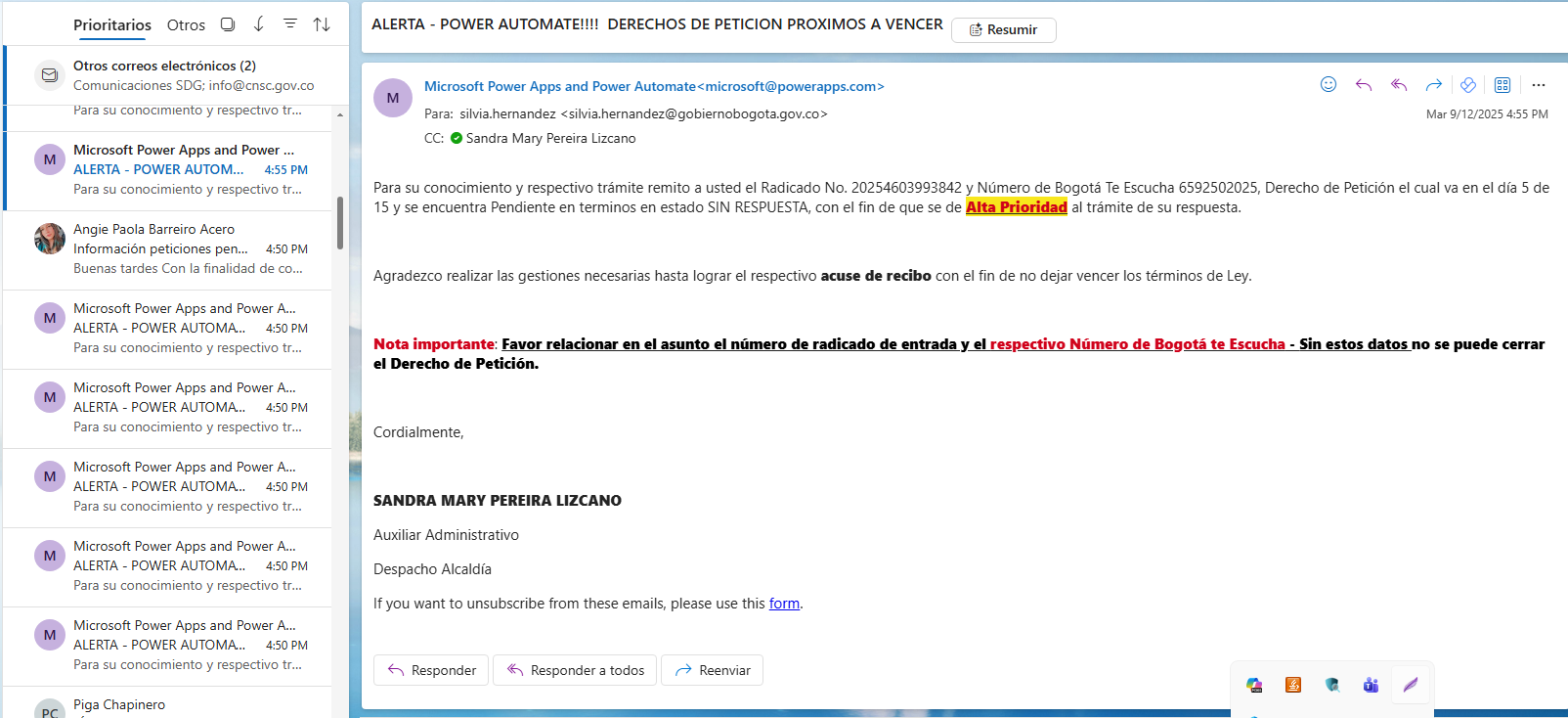Image resolution: width=1568 pixels, height=718 pixels.
Task: Click the Resumir button
Action: tap(1003, 30)
